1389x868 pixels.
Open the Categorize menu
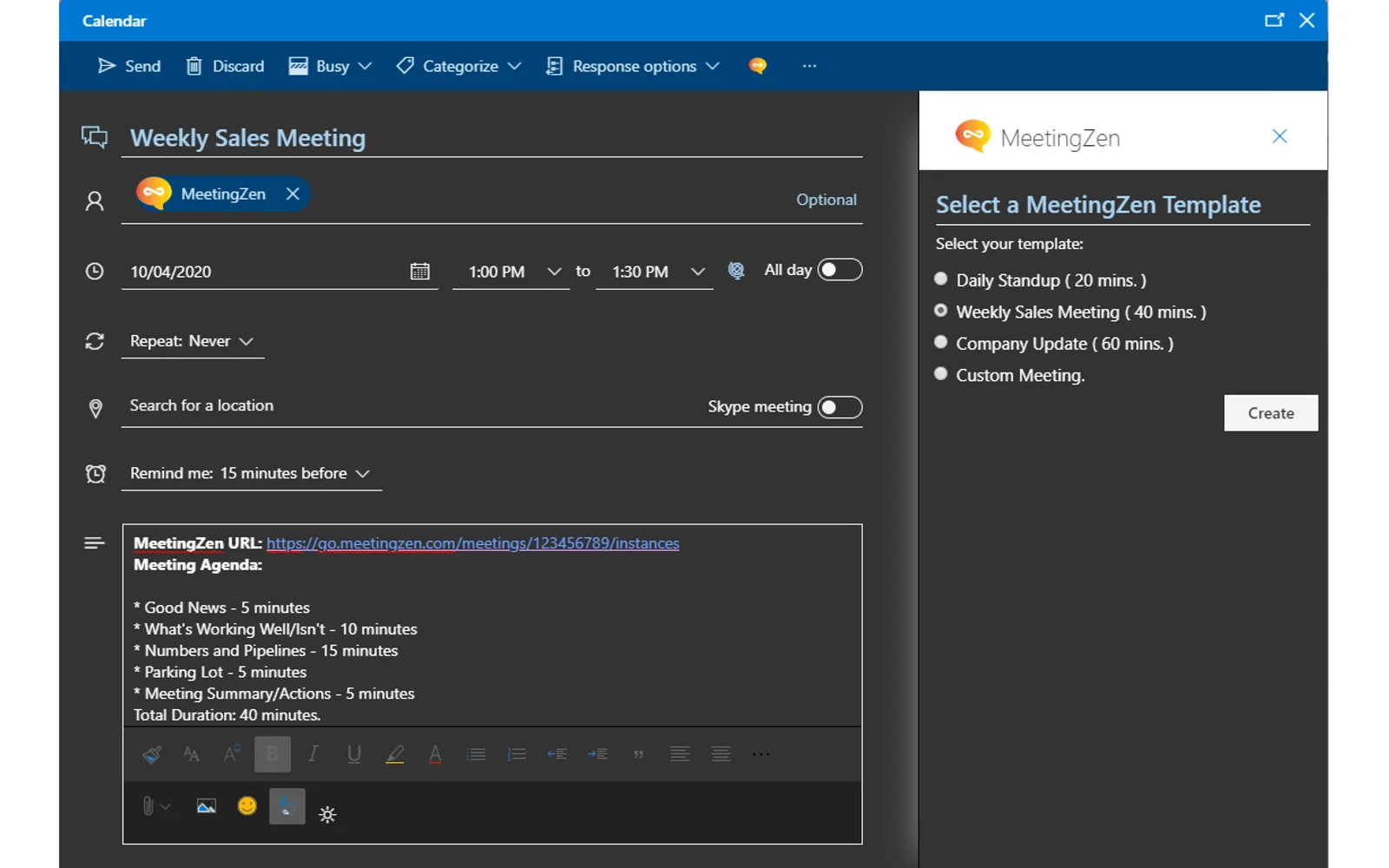tap(458, 66)
